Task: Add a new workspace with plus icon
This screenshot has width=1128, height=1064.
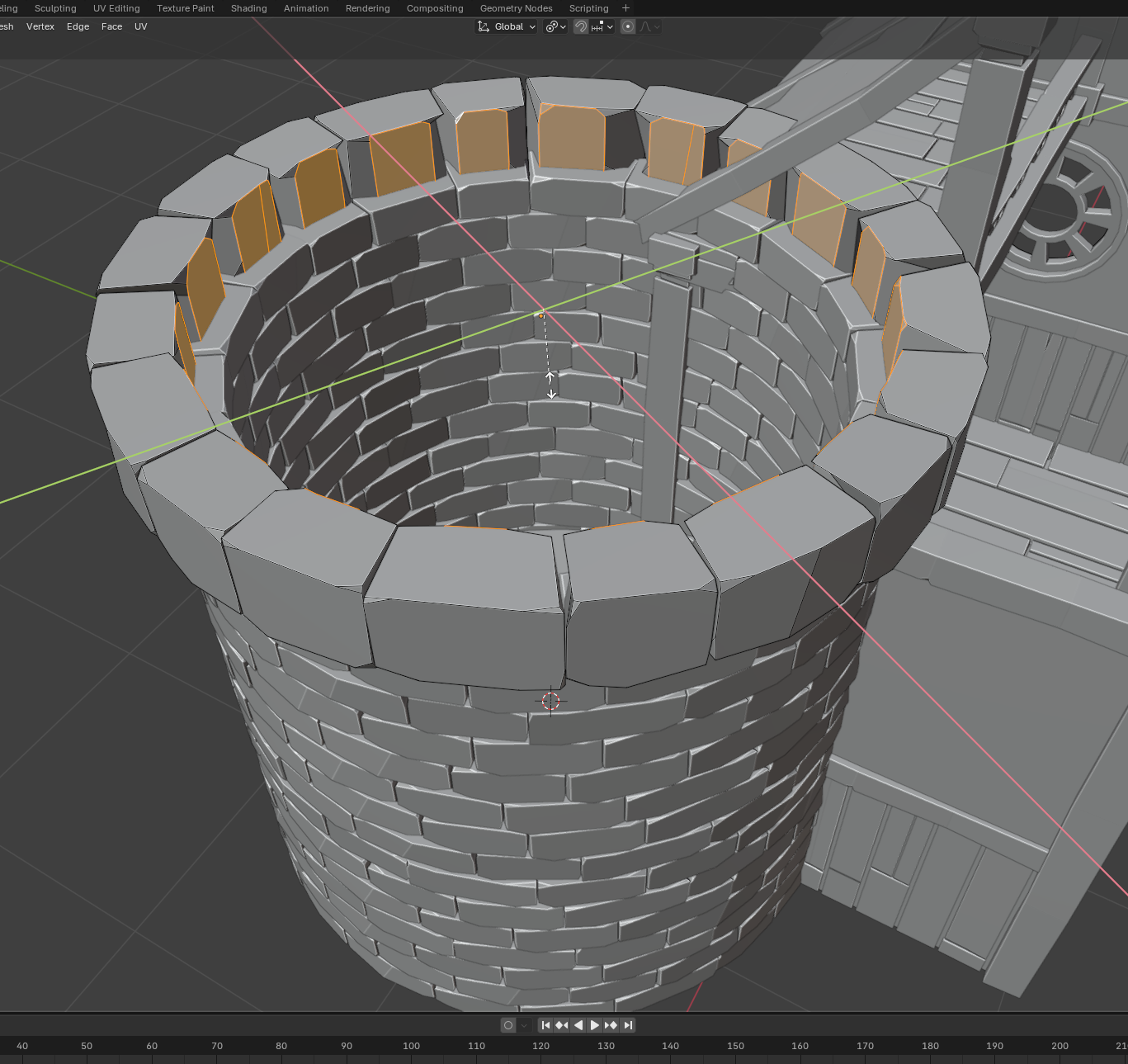Action: [x=625, y=8]
